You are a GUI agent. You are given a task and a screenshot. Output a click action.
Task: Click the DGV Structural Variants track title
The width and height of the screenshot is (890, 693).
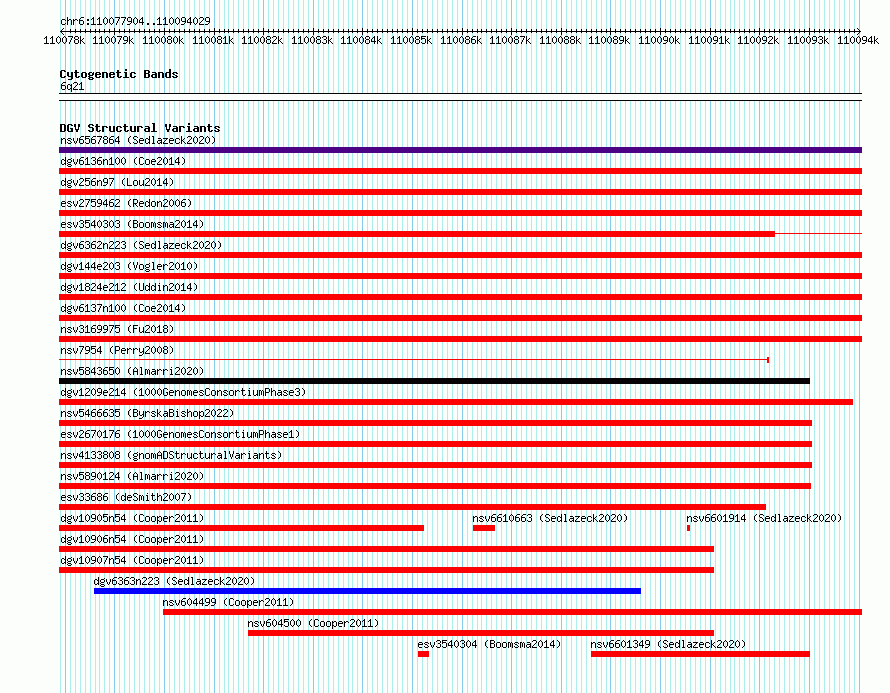click(x=140, y=128)
